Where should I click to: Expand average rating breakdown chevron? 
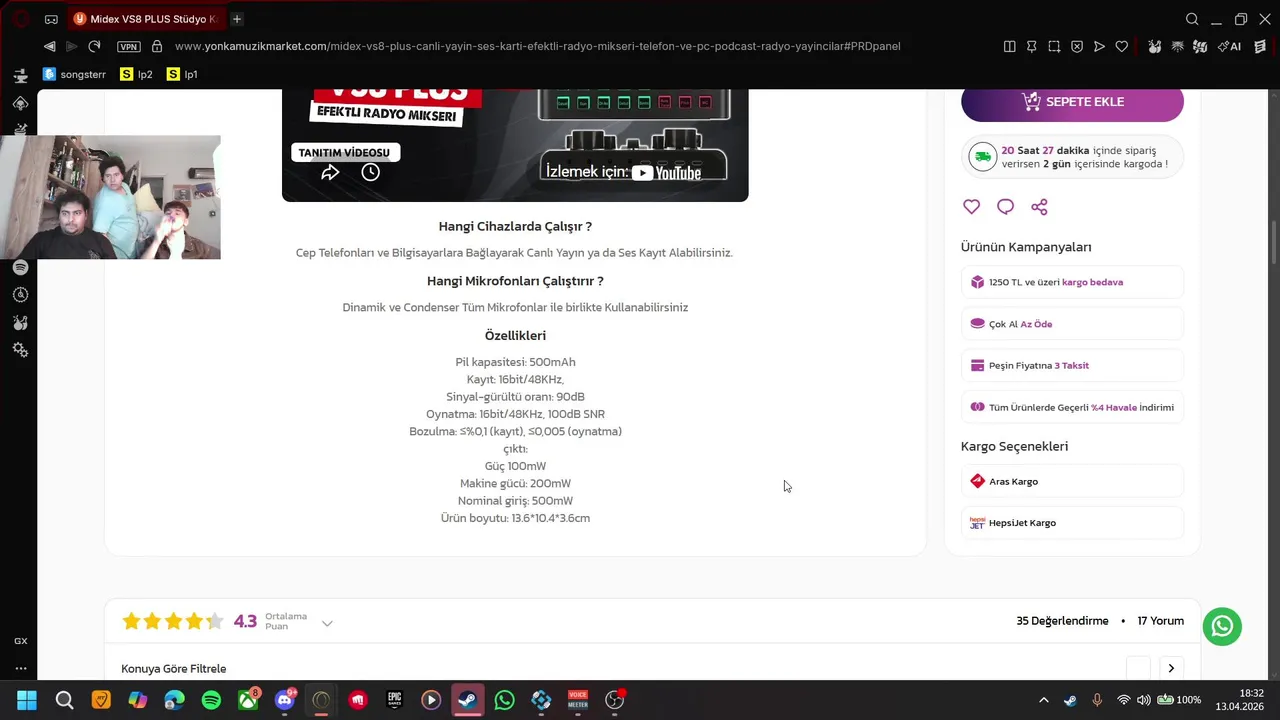[x=327, y=623]
